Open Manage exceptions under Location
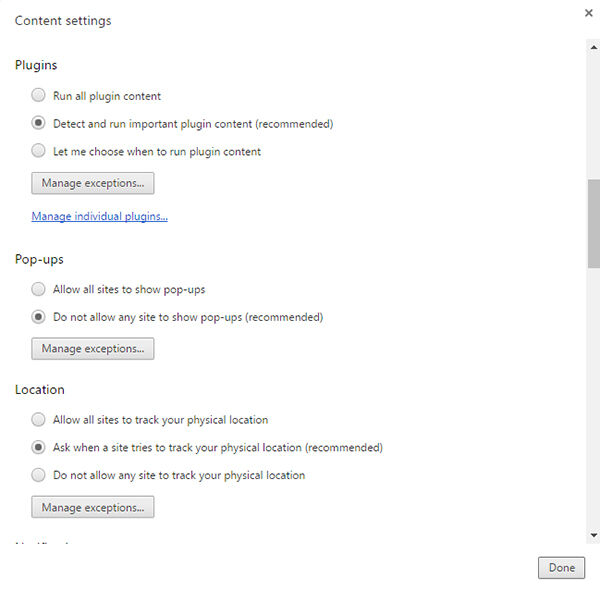600x590 pixels. (x=93, y=507)
